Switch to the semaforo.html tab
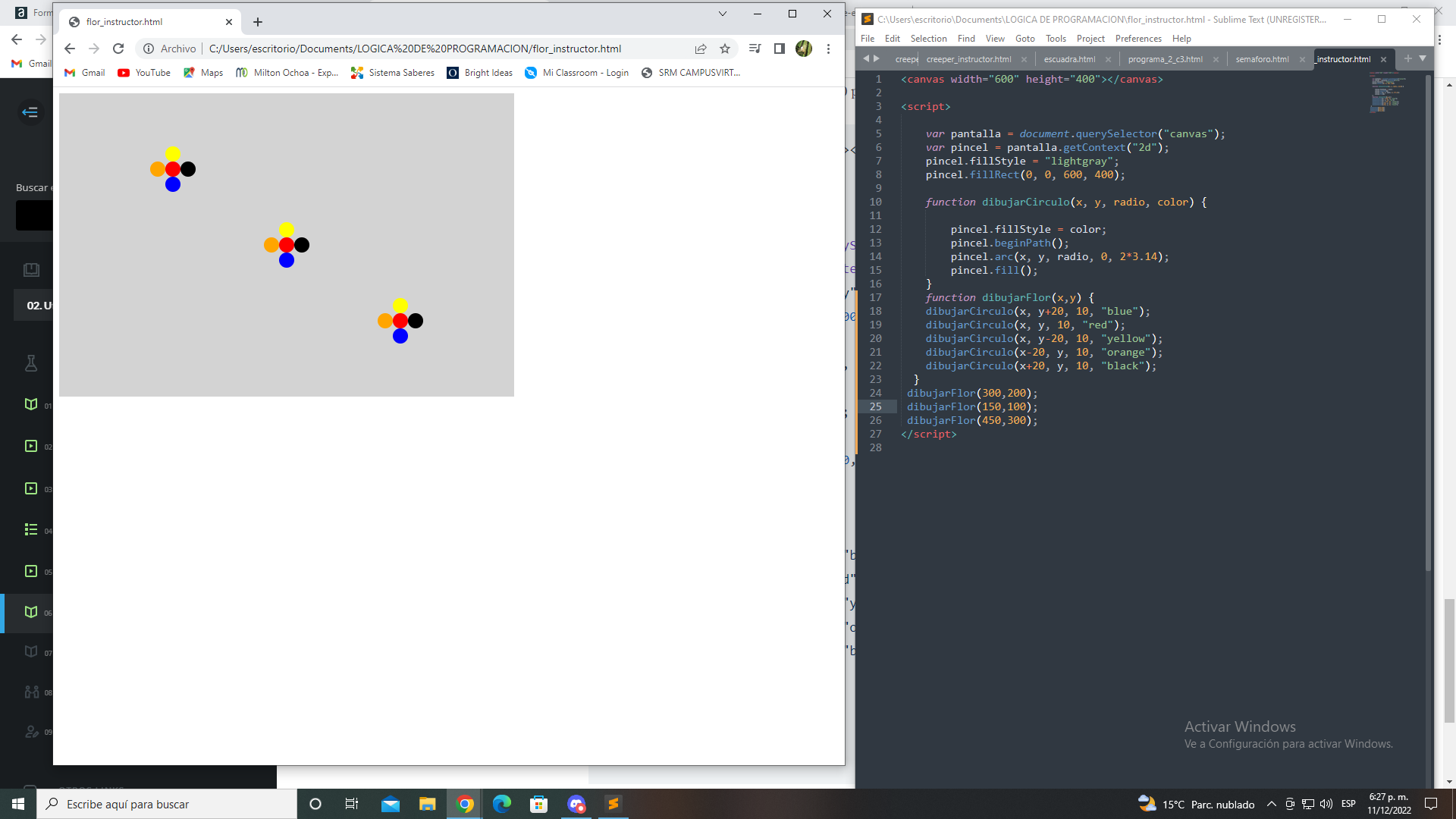 (1262, 59)
